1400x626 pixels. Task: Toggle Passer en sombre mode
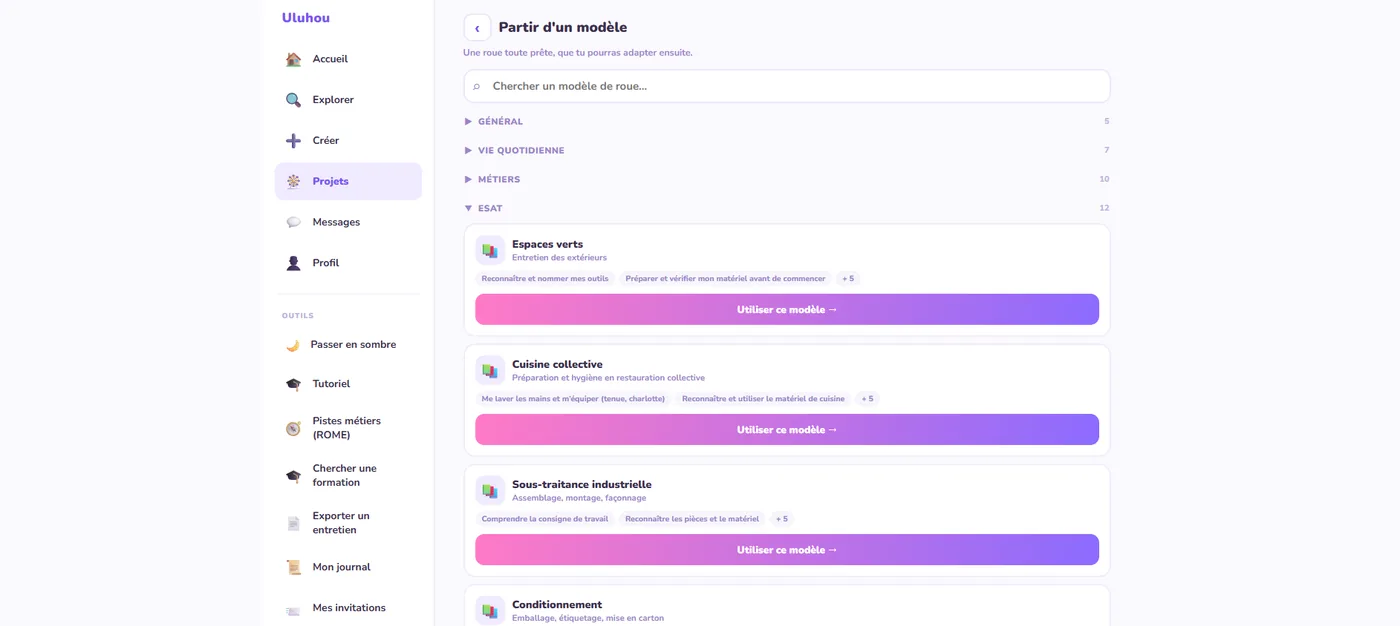point(348,345)
